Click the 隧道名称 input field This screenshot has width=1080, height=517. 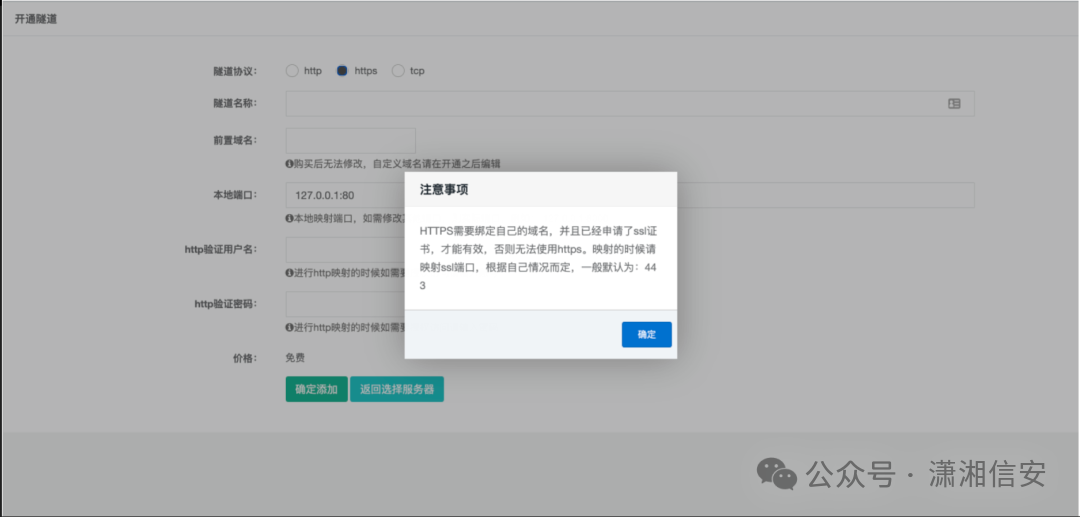tap(630, 103)
